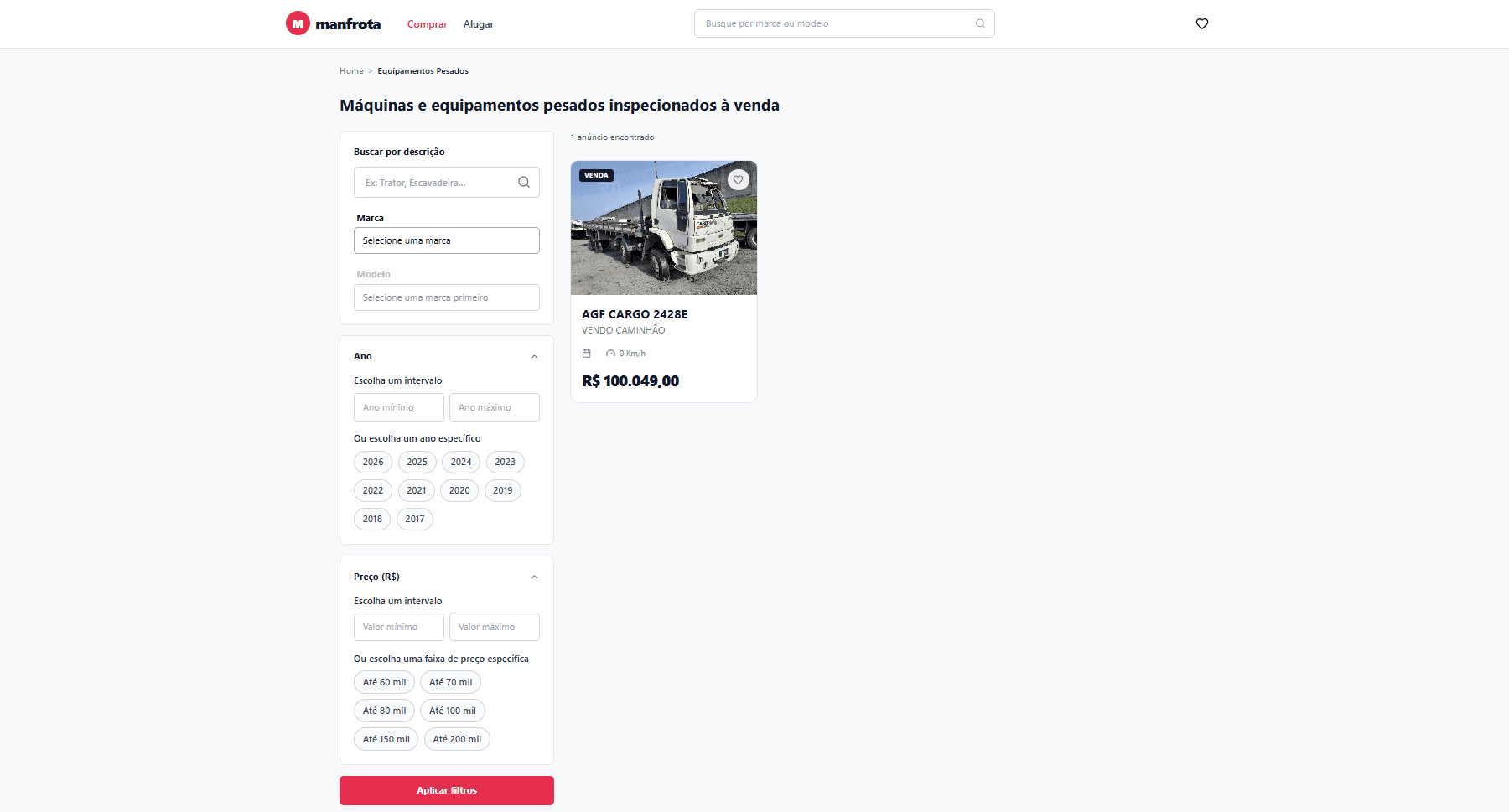Open the Marca dropdown

tap(447, 240)
